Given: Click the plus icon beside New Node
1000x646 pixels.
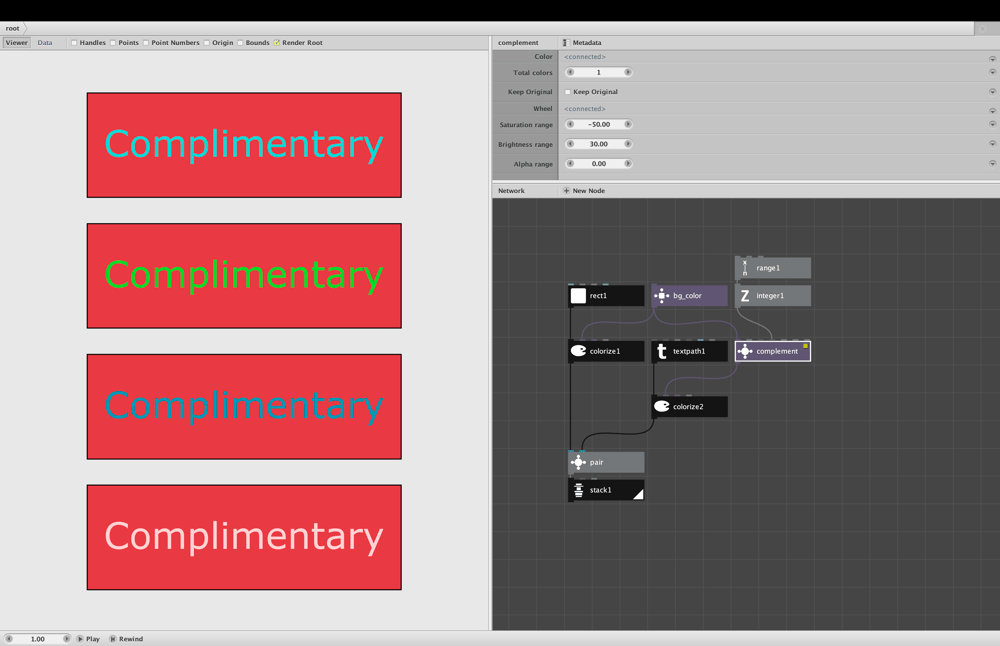Looking at the screenshot, I should [x=566, y=191].
